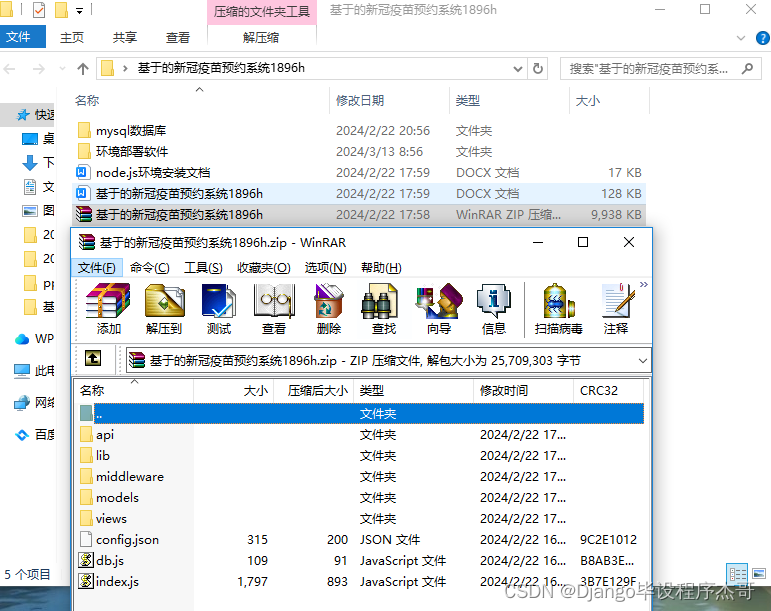
Task: Switch to the 共享 ribbon tab
Action: 124,37
